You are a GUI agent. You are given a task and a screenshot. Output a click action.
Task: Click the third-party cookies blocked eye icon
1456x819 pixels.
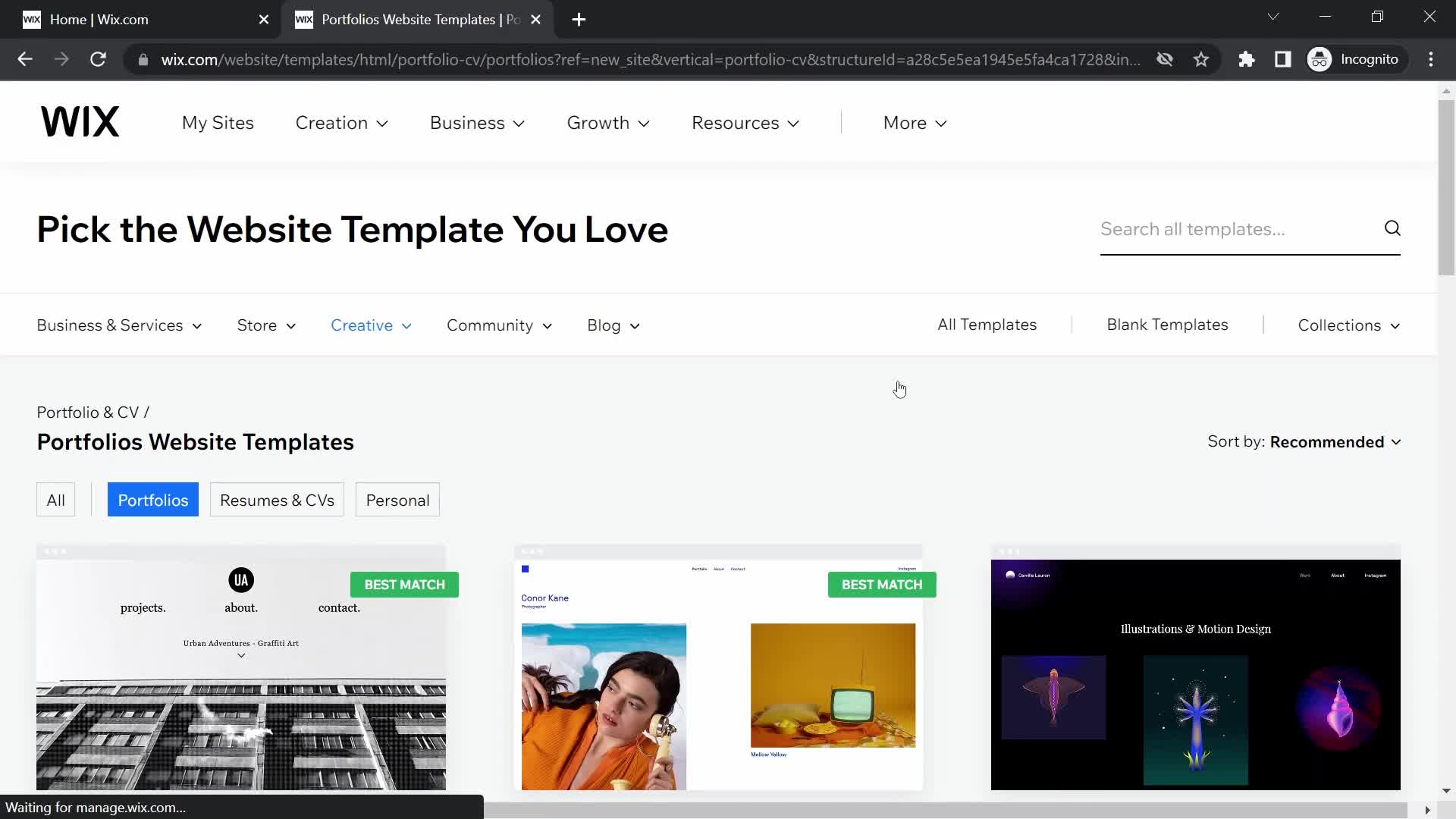point(1165,59)
